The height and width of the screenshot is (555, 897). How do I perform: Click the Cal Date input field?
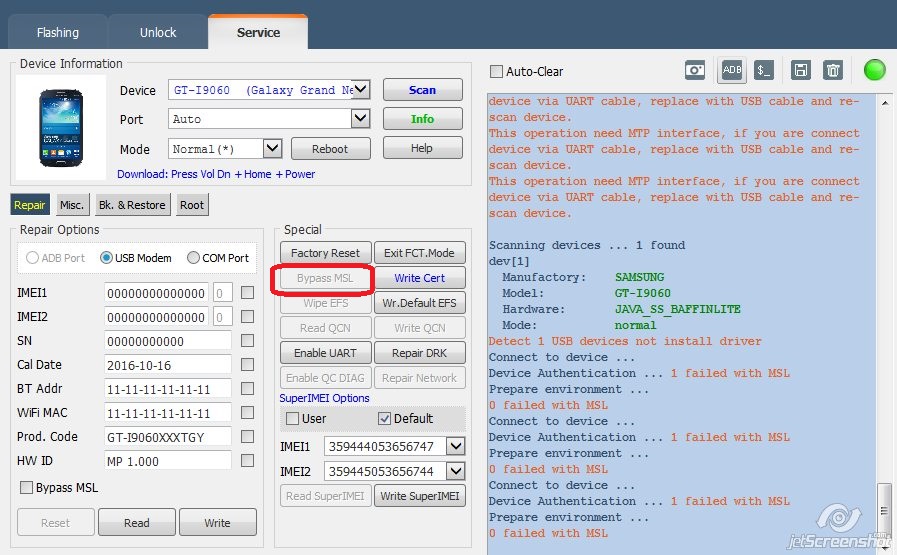[x=168, y=365]
